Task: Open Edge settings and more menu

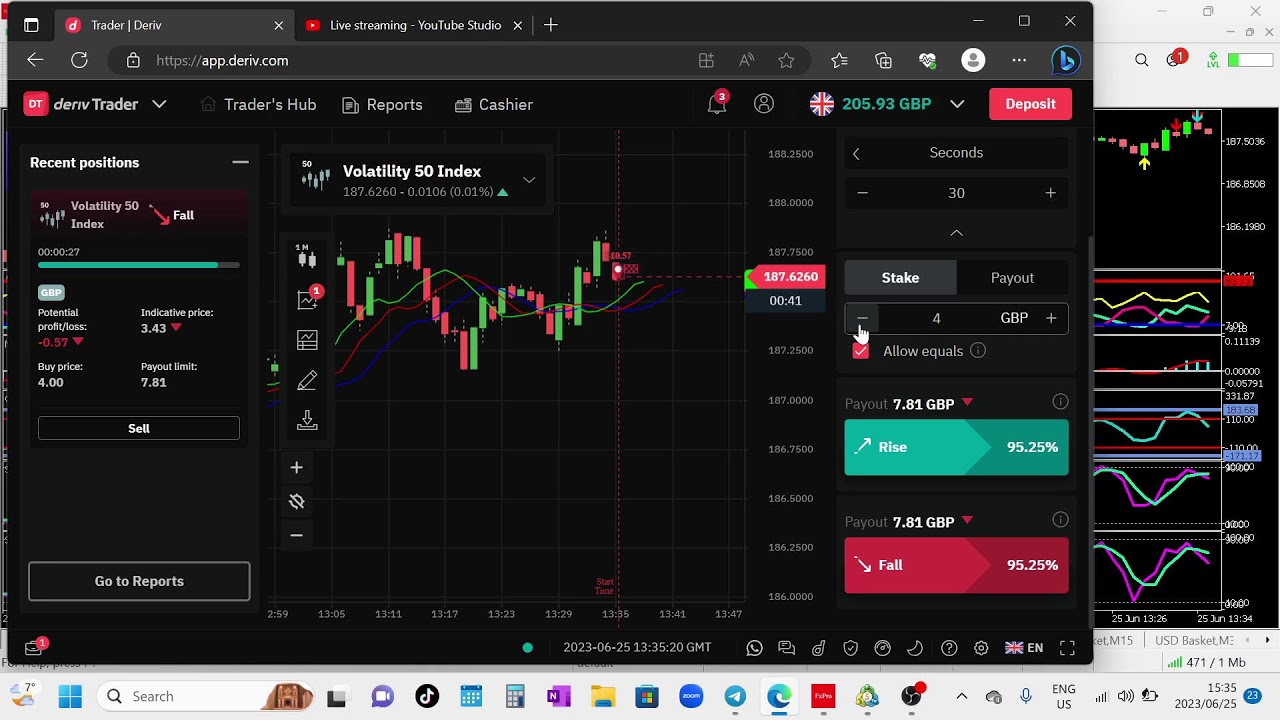Action: 1019,61
